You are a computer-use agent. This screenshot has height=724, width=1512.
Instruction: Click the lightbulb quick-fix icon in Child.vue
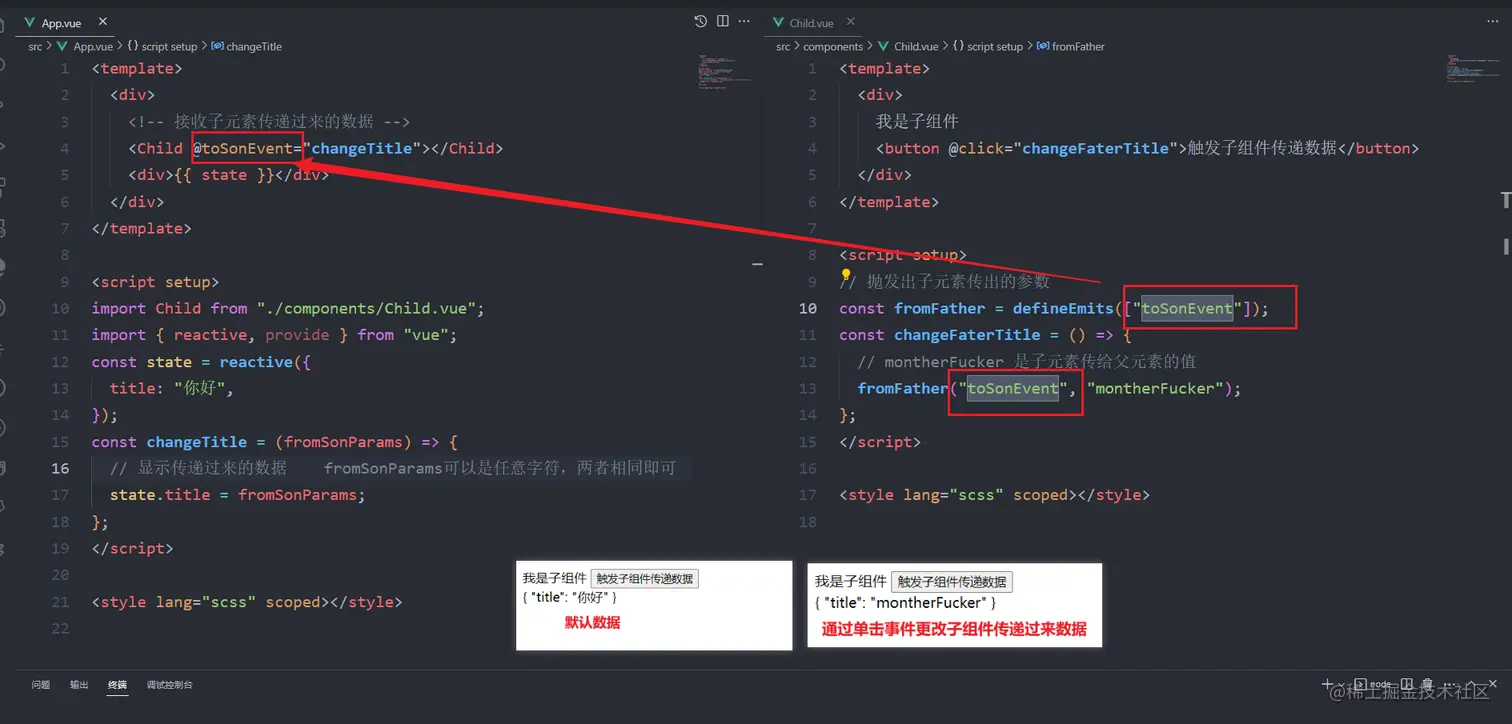(x=846, y=276)
